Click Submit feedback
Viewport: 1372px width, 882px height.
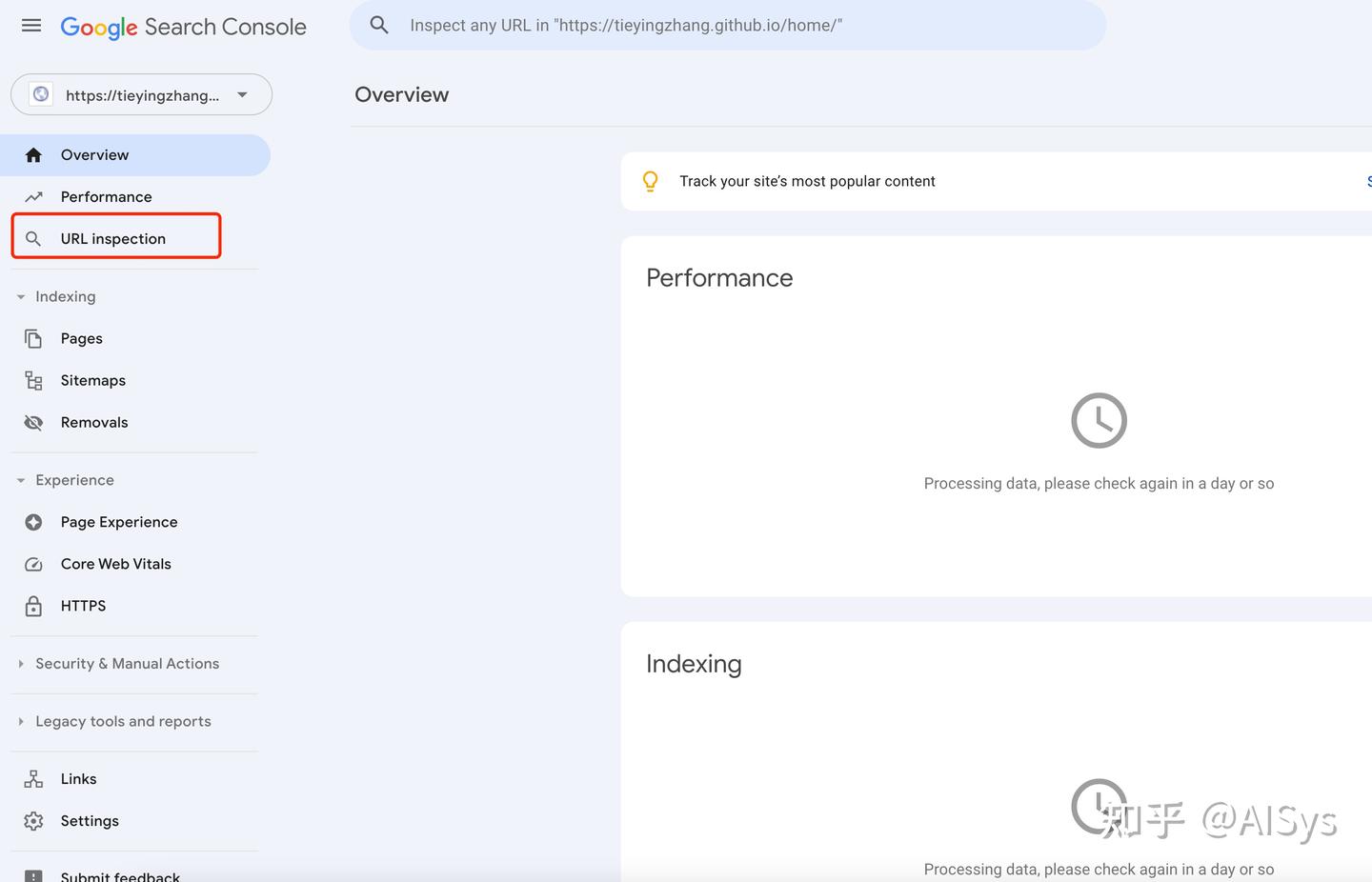click(119, 874)
